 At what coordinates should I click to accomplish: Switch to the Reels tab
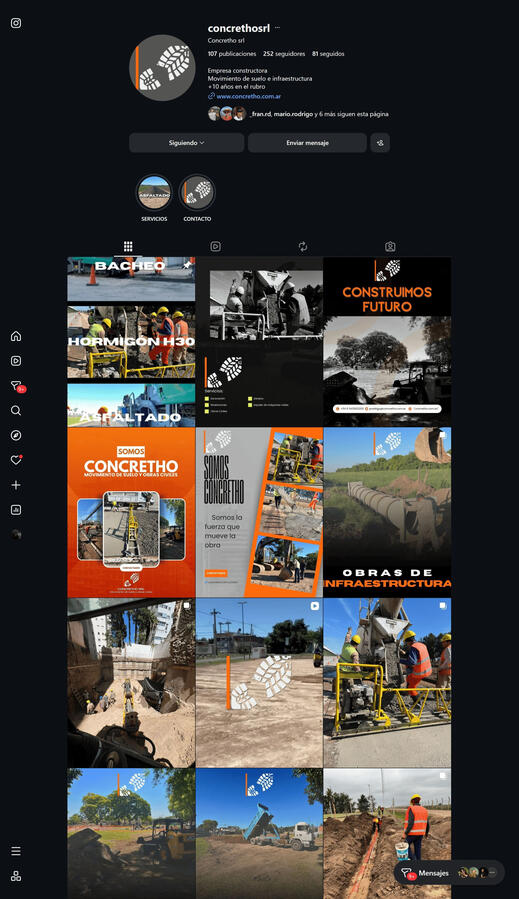216,247
